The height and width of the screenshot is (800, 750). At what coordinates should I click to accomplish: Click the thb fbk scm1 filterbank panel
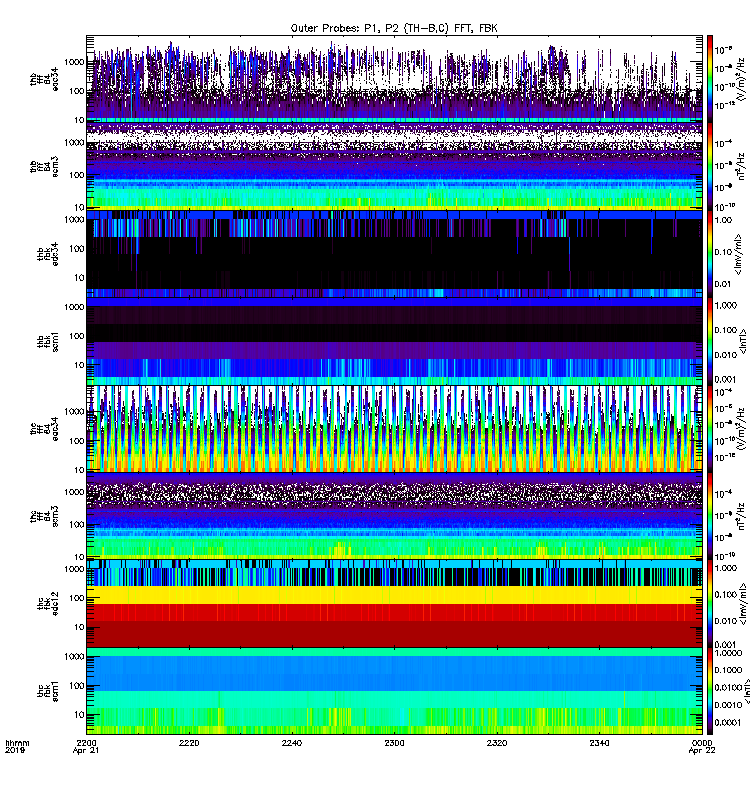click(x=394, y=341)
